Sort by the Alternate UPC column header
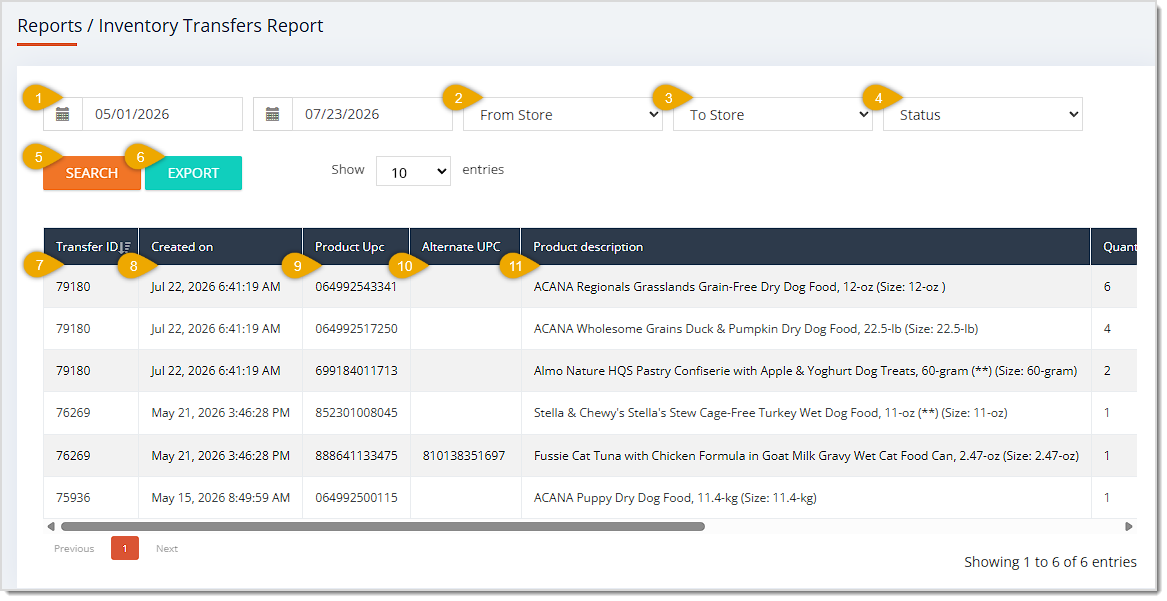 click(x=465, y=247)
